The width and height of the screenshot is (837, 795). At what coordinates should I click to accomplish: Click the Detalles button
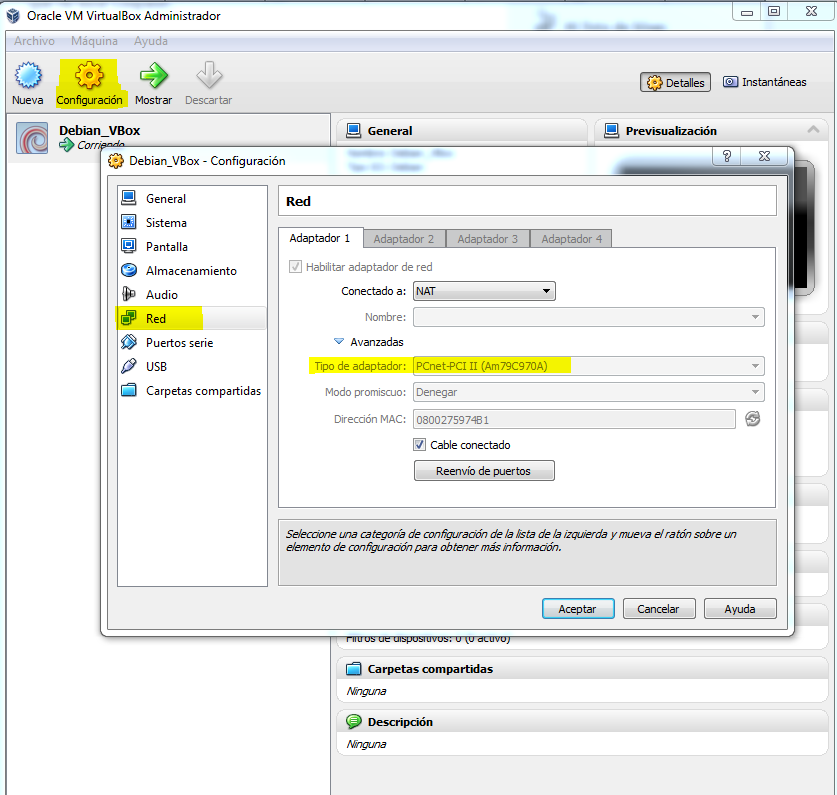[675, 82]
